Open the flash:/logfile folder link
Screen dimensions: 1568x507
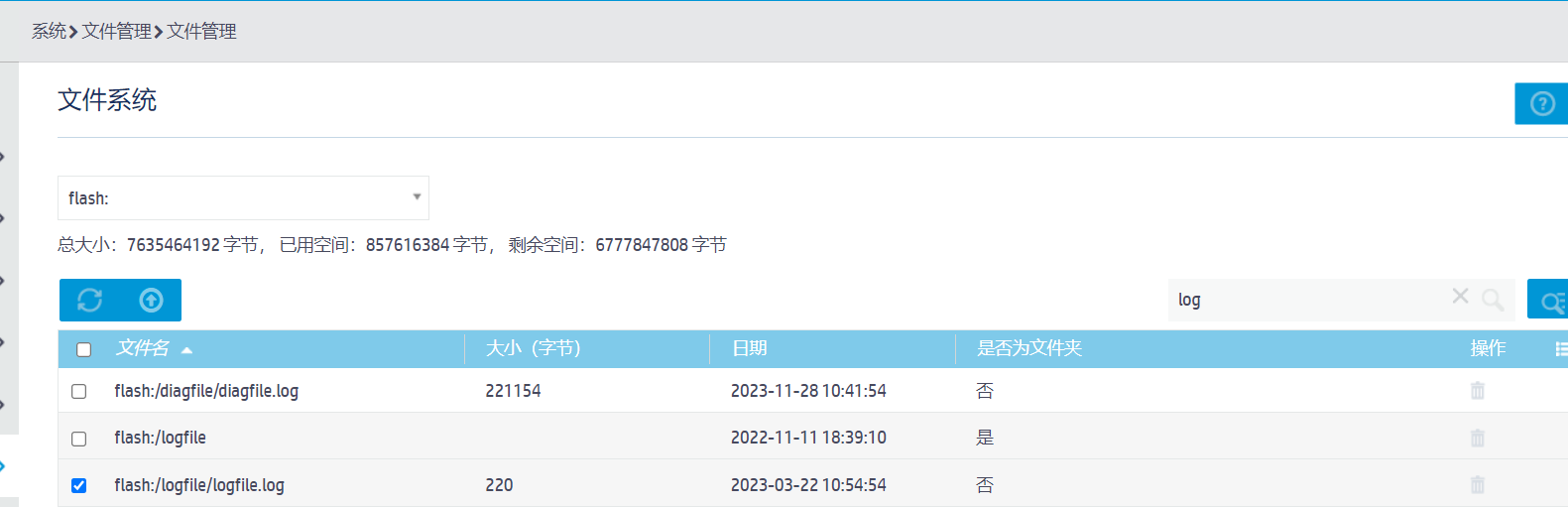tap(161, 438)
